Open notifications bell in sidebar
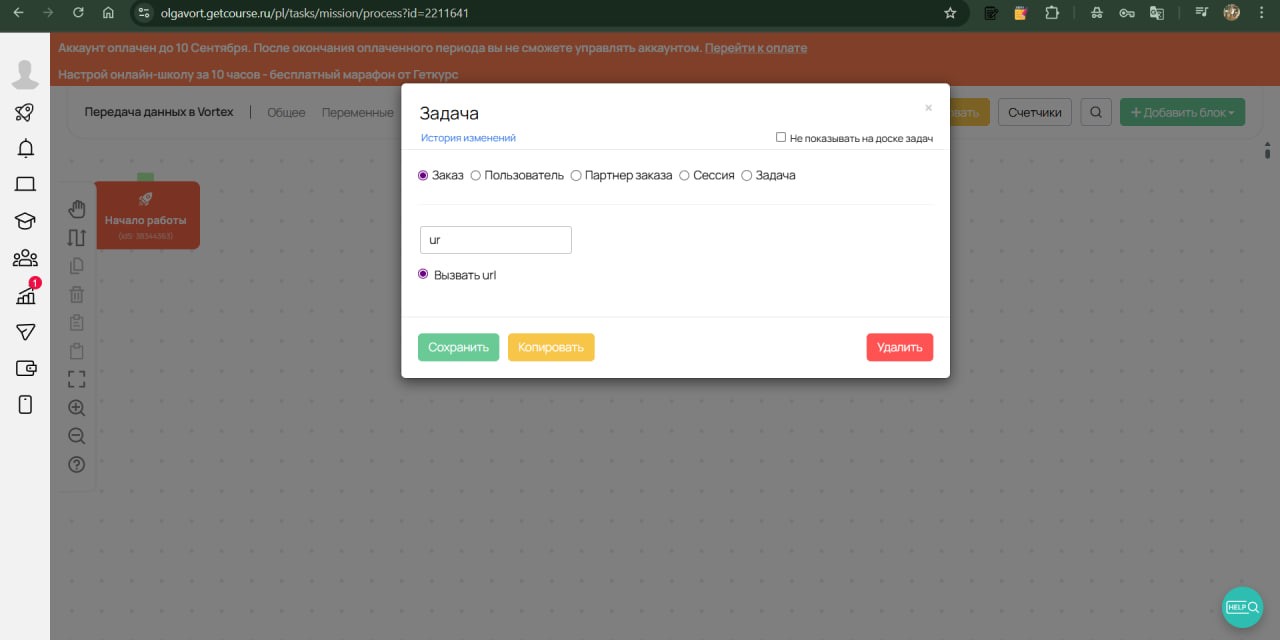The height and width of the screenshot is (640, 1280). 25,149
